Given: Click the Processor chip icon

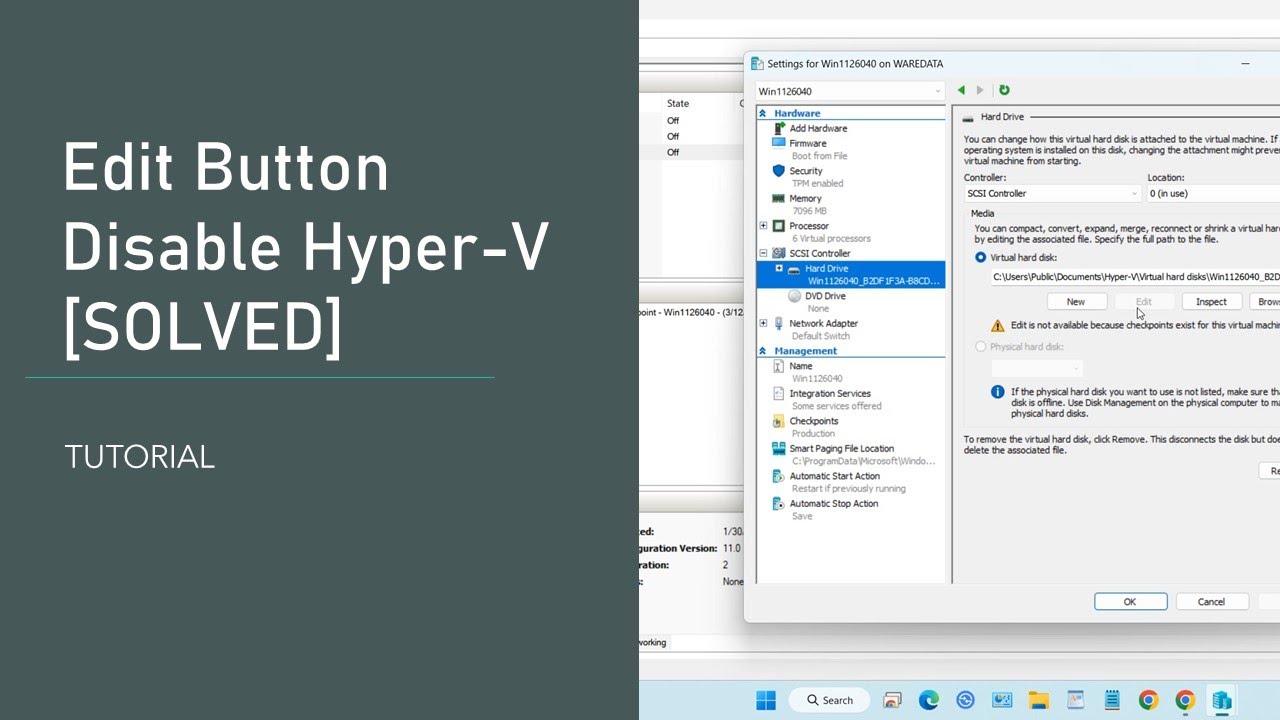Looking at the screenshot, I should point(779,226).
